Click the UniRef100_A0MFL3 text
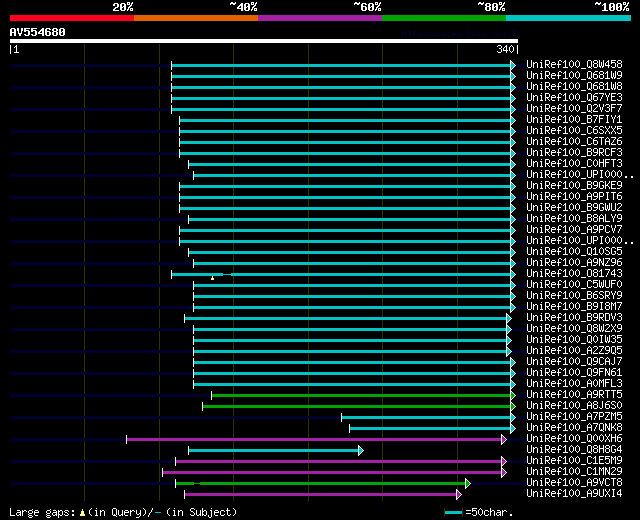Screen dimensions: 640x520 [574, 384]
